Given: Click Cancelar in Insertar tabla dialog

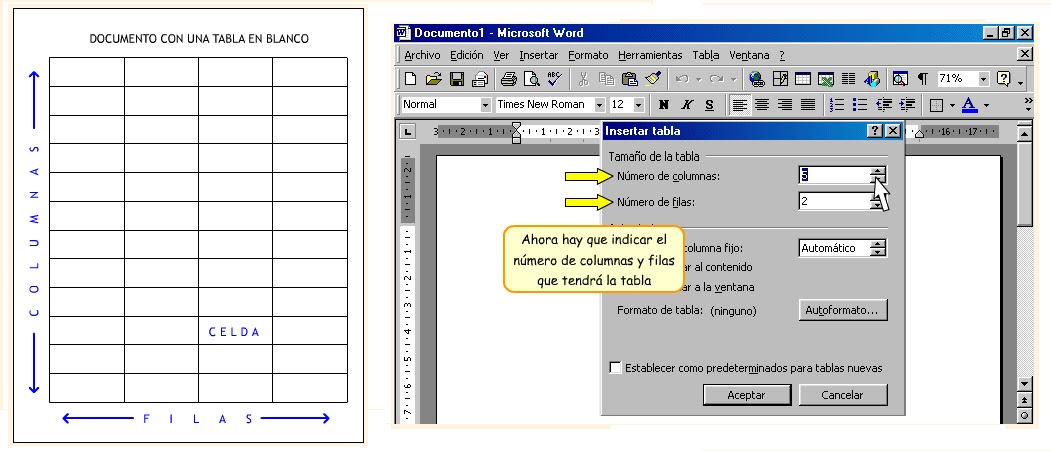Looking at the screenshot, I should 843,395.
